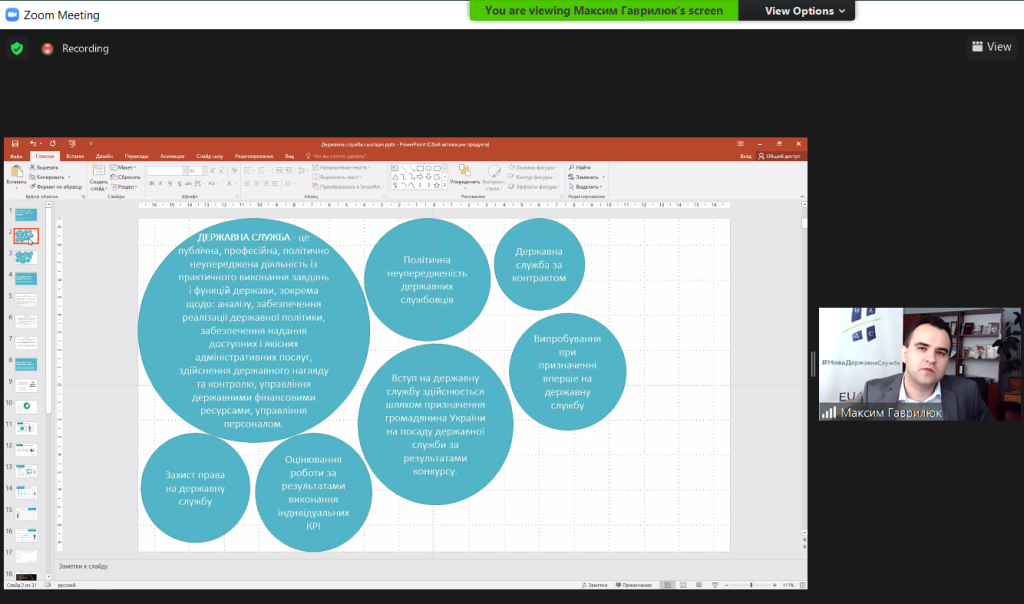
Task: Click the PowerPoint Save icon
Action: [15, 144]
